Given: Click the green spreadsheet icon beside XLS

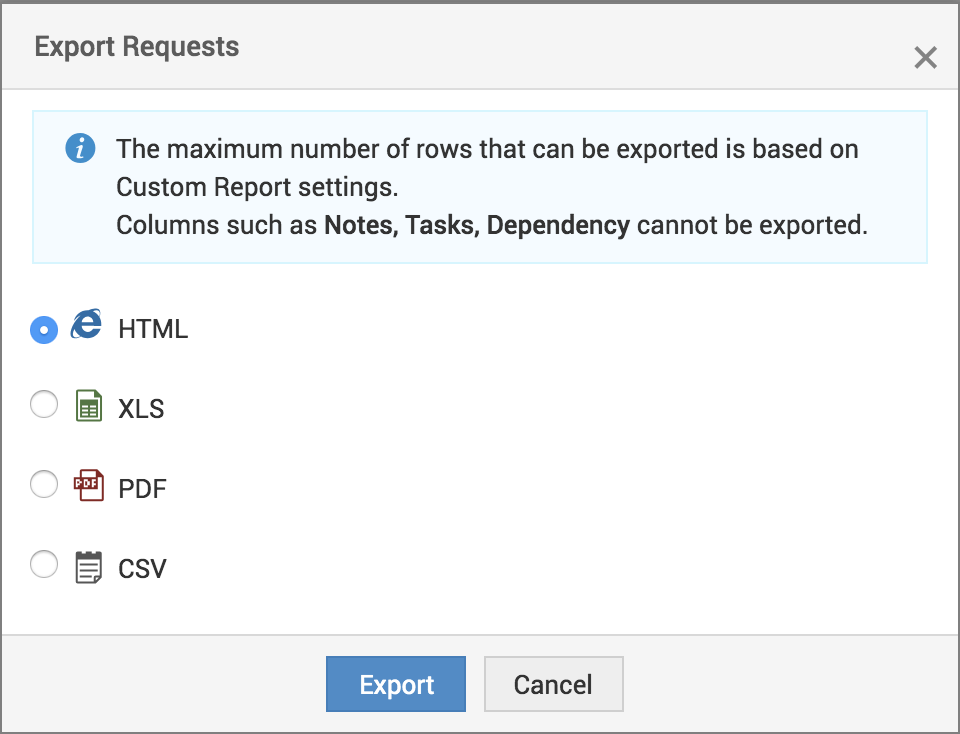Looking at the screenshot, I should [x=88, y=405].
